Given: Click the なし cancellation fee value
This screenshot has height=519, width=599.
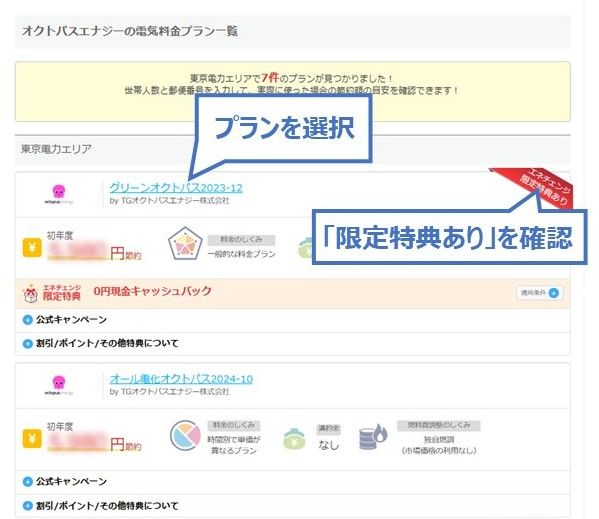Looking at the screenshot, I should [329, 445].
